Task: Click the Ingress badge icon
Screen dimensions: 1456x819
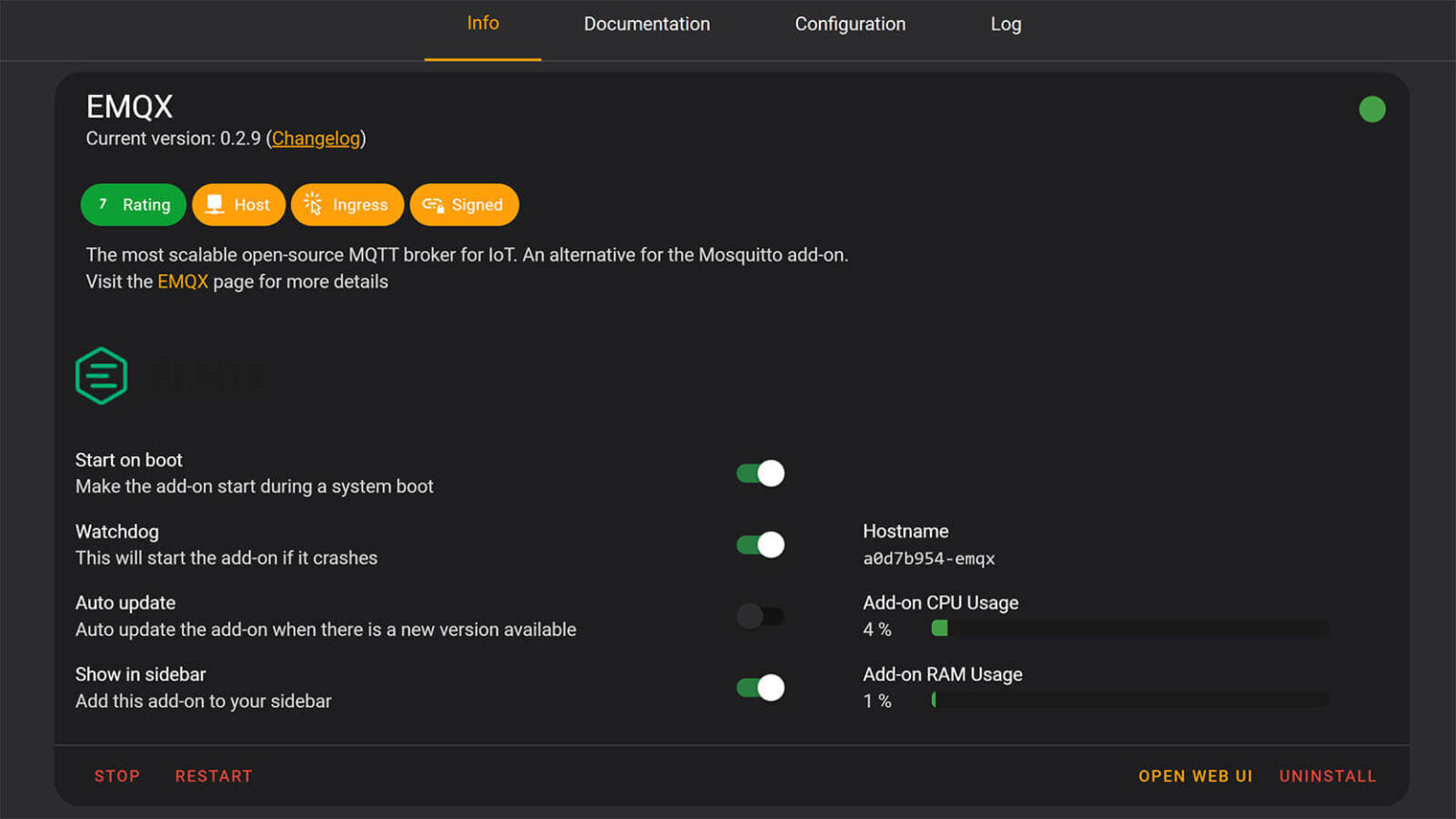Action: coord(312,205)
